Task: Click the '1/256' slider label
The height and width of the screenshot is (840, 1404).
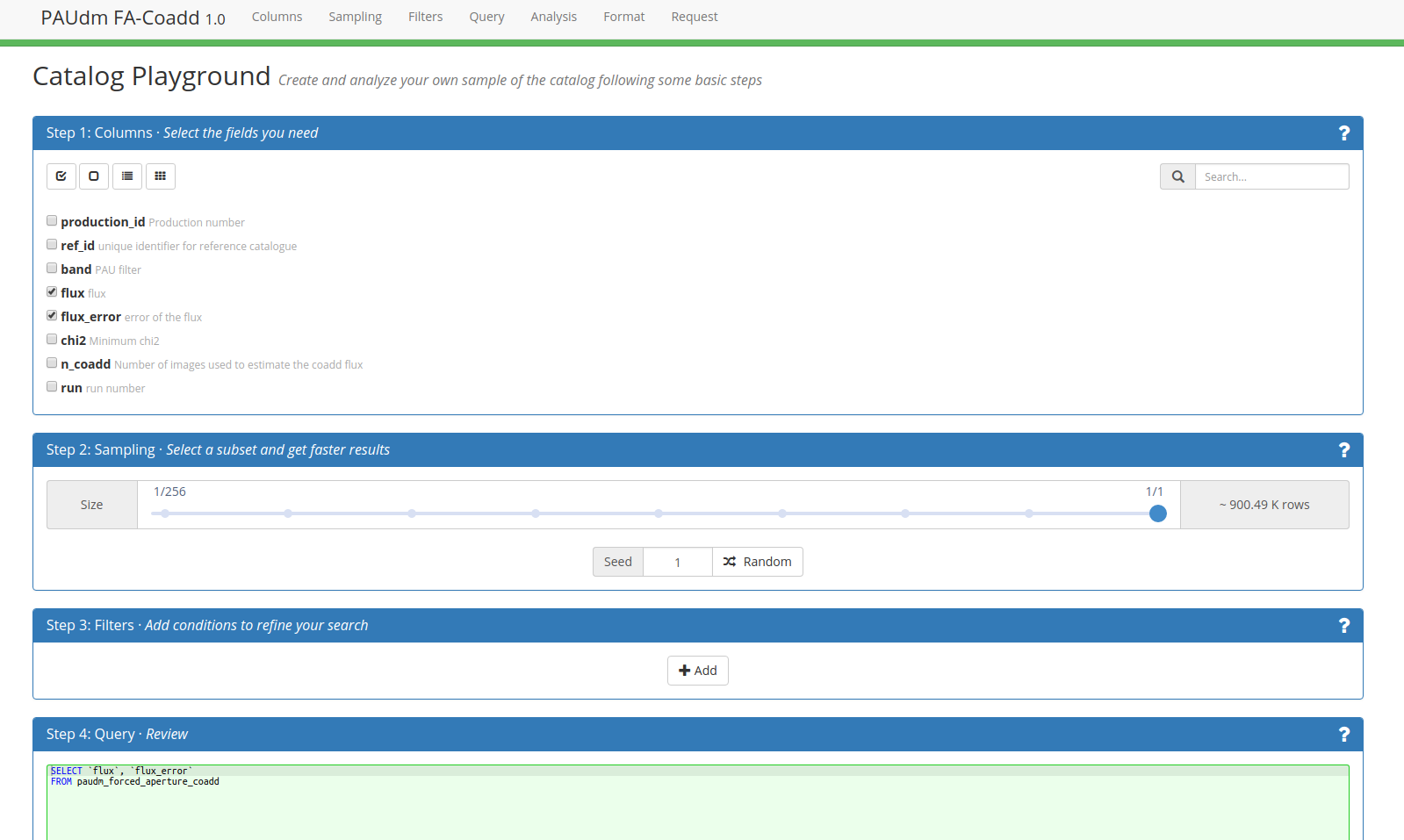Action: pyautogui.click(x=169, y=492)
